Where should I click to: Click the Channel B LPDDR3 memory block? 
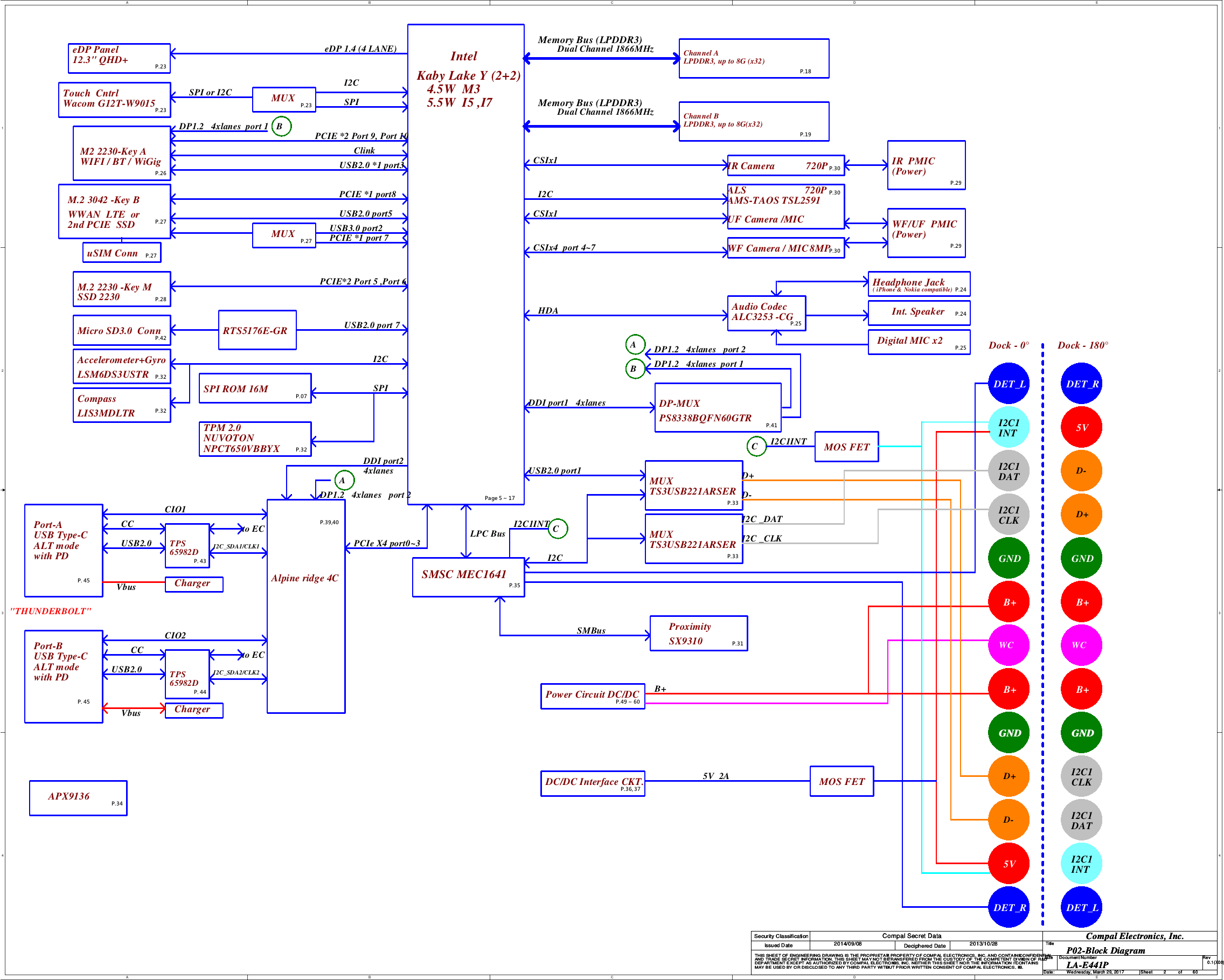point(754,121)
